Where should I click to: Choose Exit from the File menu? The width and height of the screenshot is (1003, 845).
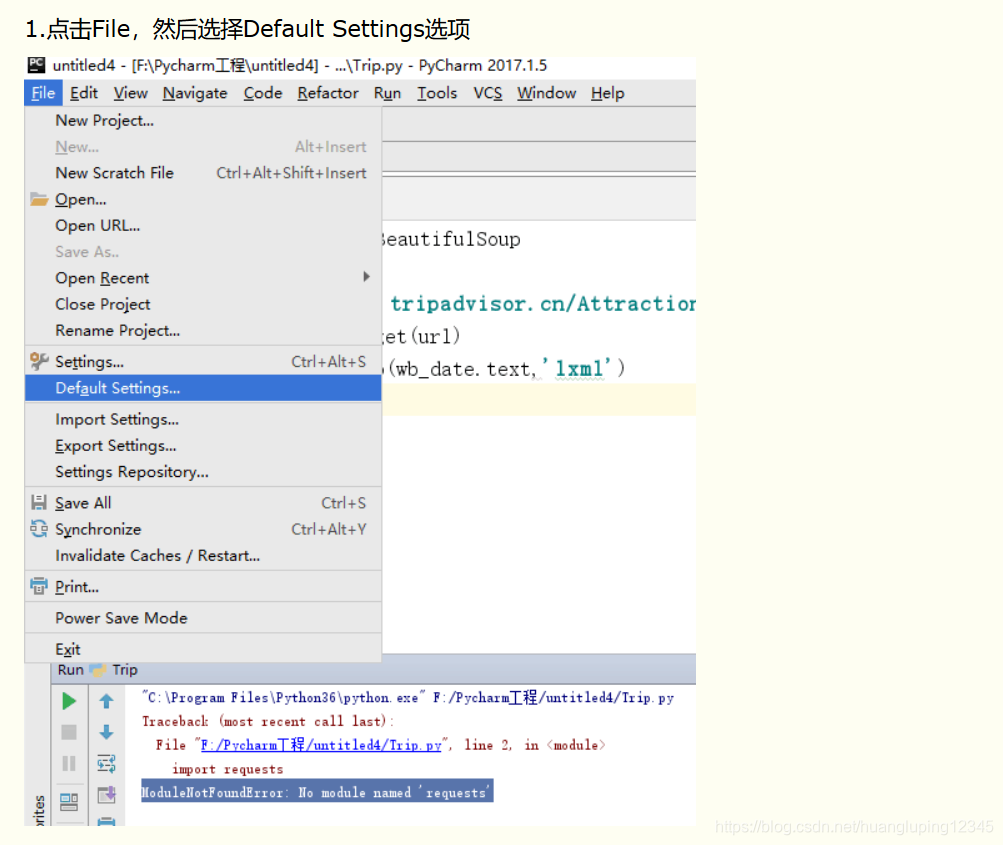[x=203, y=649]
